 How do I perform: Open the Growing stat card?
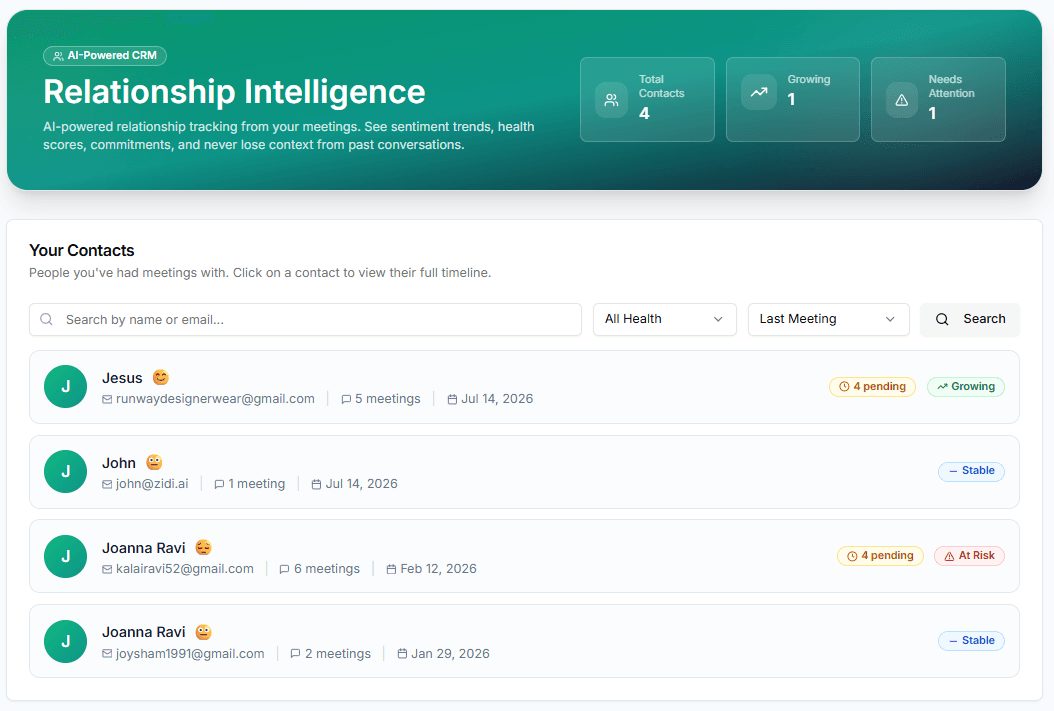pyautogui.click(x=793, y=99)
